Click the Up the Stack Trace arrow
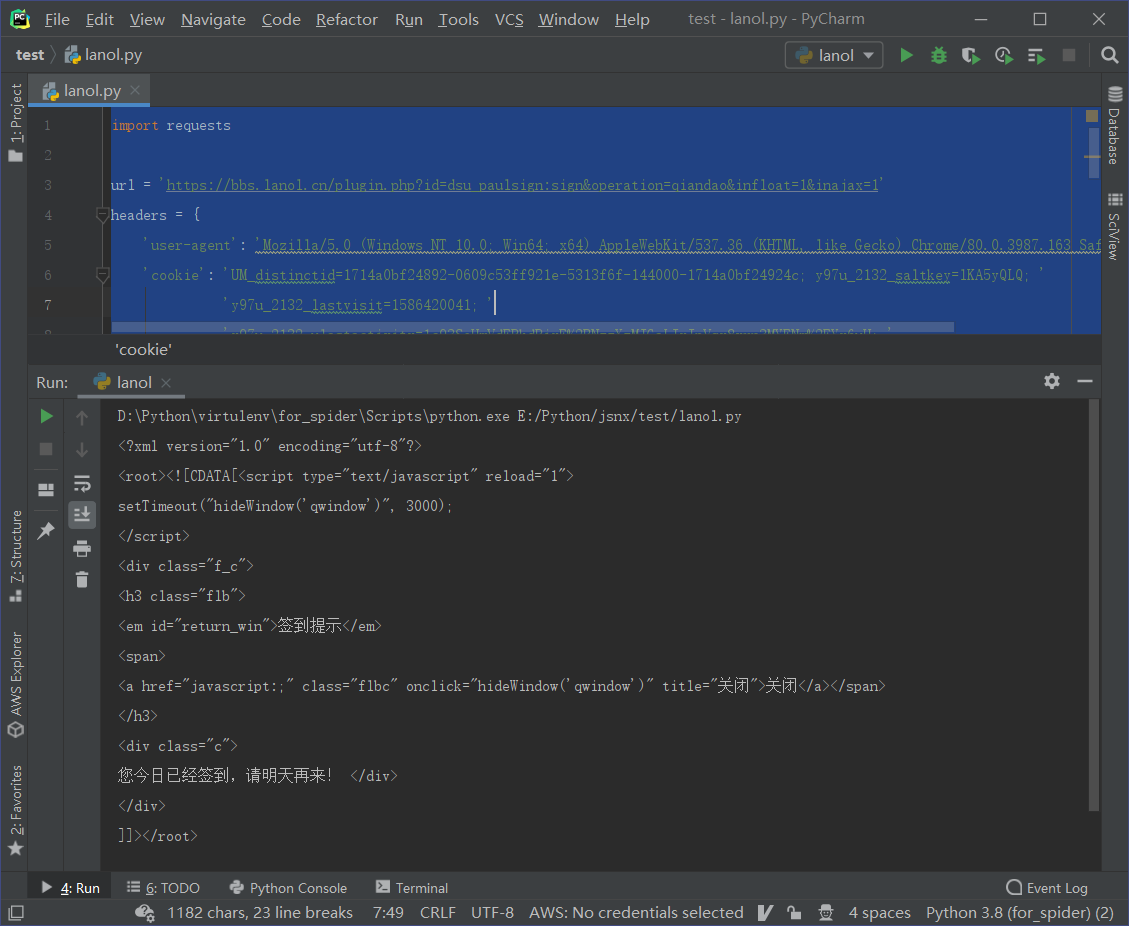 pyautogui.click(x=82, y=418)
